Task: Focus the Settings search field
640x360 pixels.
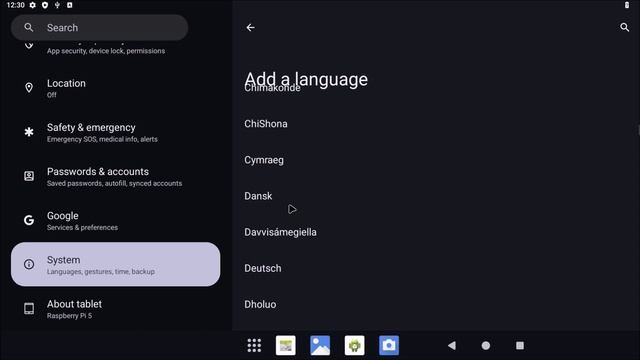Action: (99, 27)
